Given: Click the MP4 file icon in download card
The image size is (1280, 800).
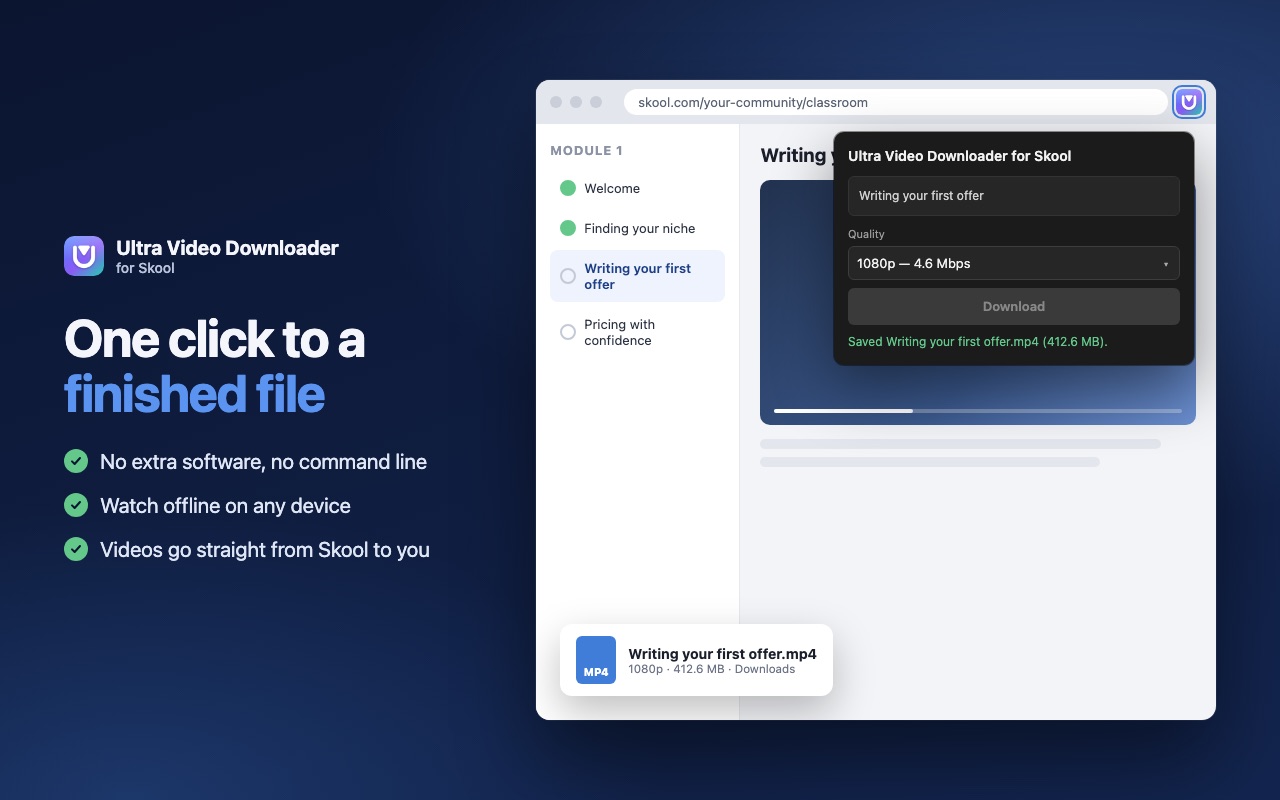Looking at the screenshot, I should point(596,660).
